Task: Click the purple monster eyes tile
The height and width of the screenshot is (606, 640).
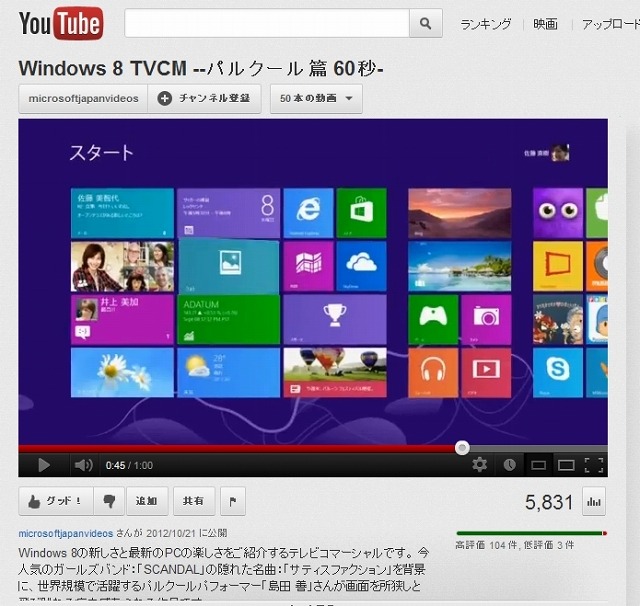Action: pos(558,213)
